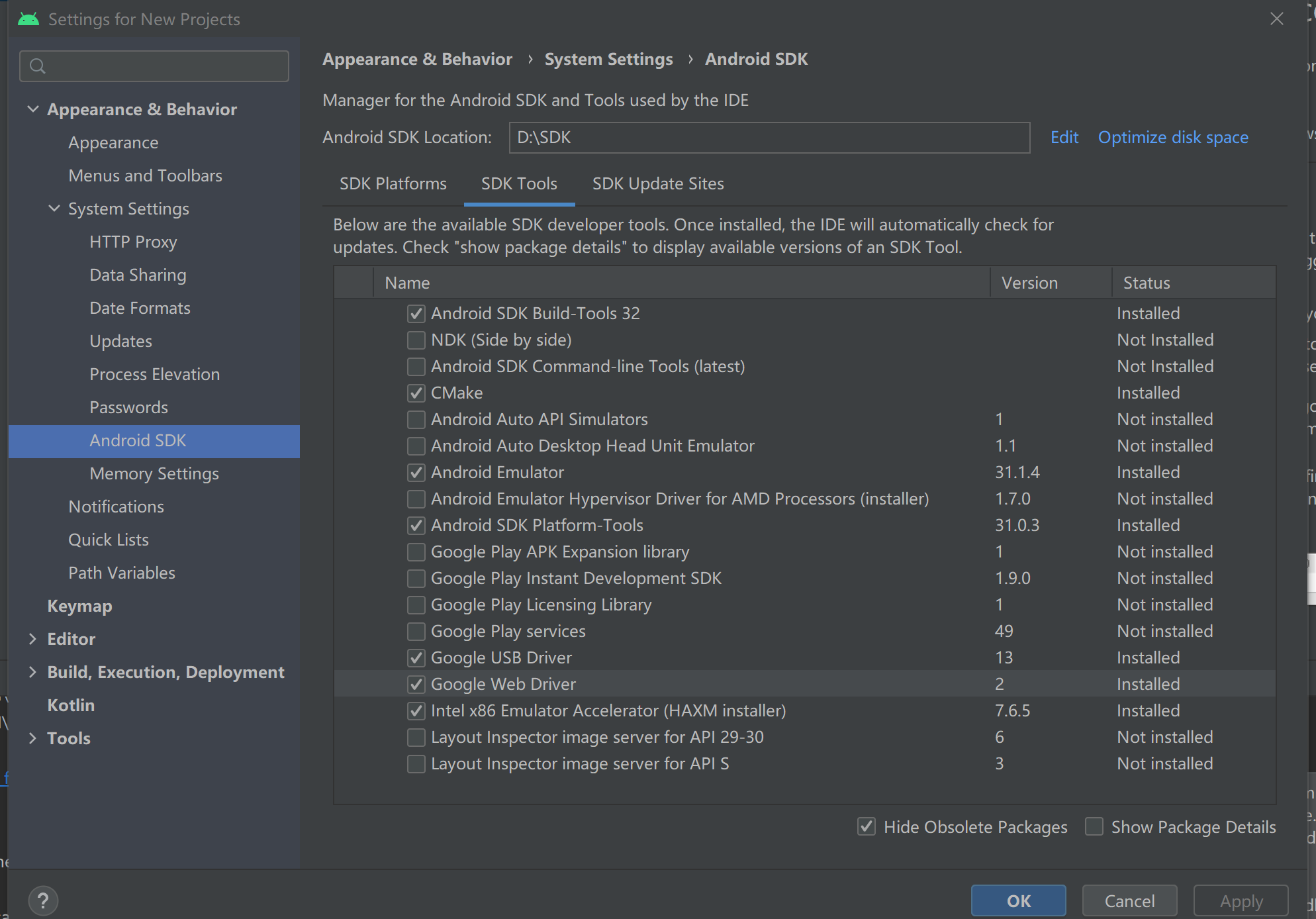Select the SDK Tools tab
This screenshot has height=919, width=1316.
tap(519, 183)
